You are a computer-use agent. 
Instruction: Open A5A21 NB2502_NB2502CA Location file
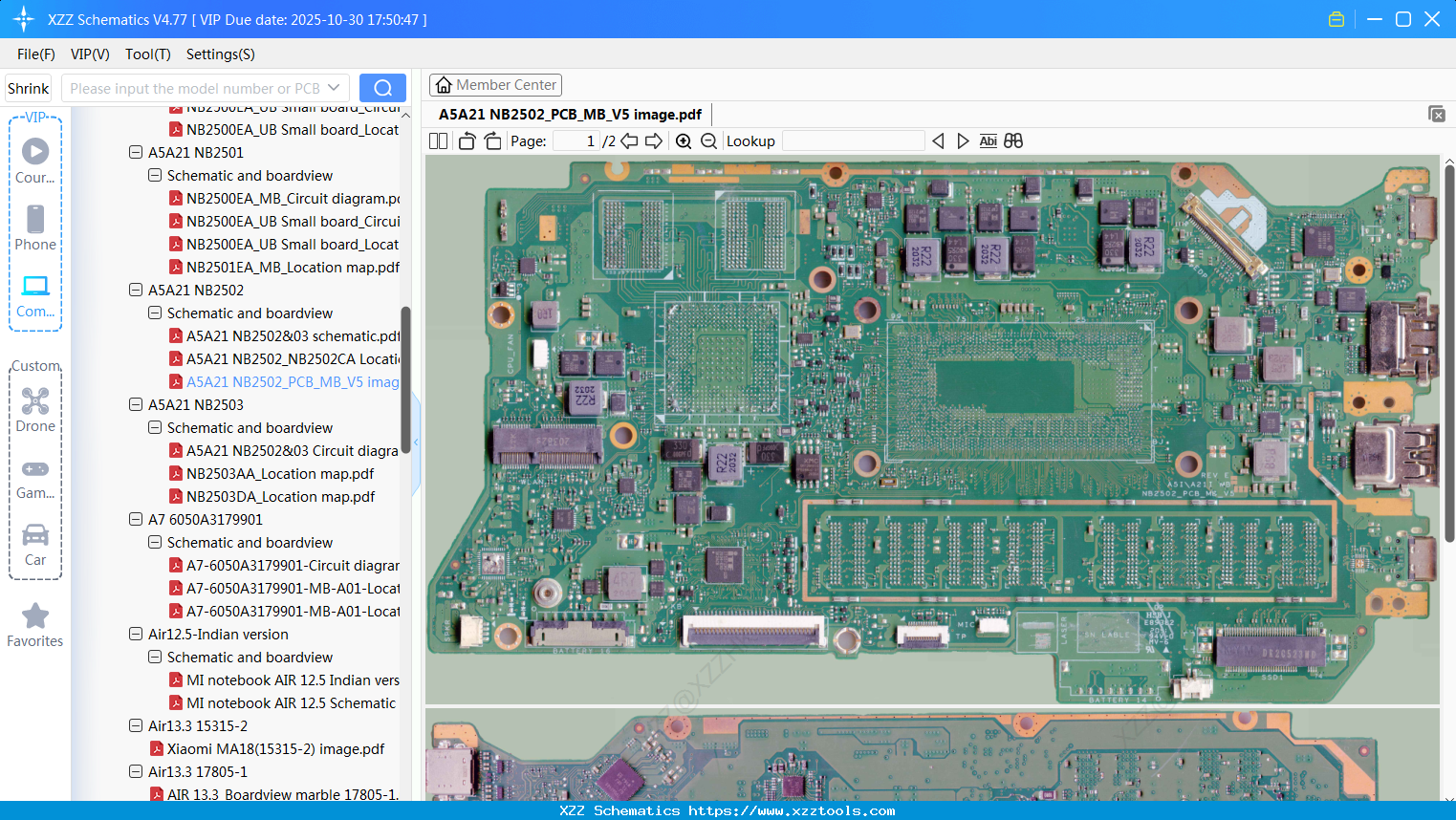[x=285, y=359]
